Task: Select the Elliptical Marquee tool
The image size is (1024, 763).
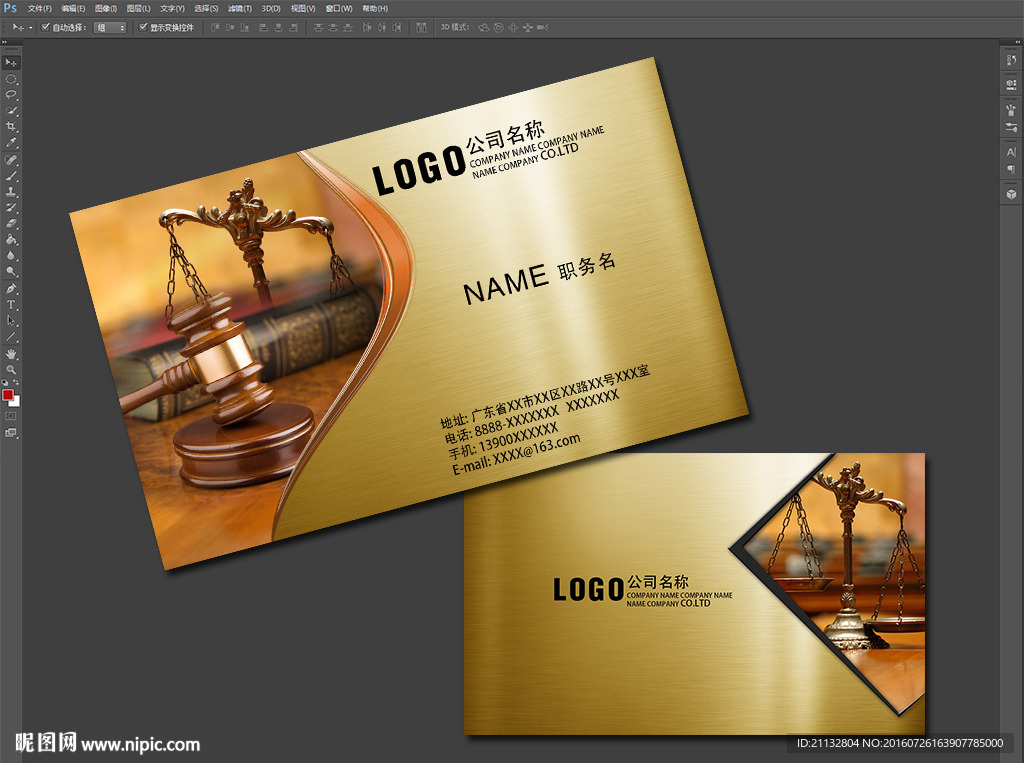Action: (x=11, y=79)
